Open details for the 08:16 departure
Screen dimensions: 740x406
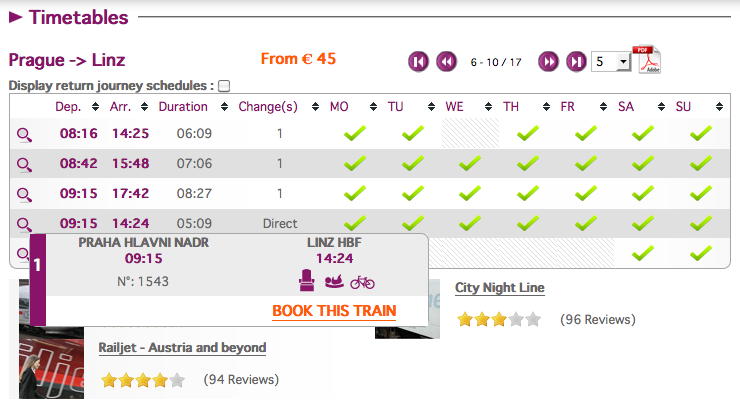click(x=24, y=134)
